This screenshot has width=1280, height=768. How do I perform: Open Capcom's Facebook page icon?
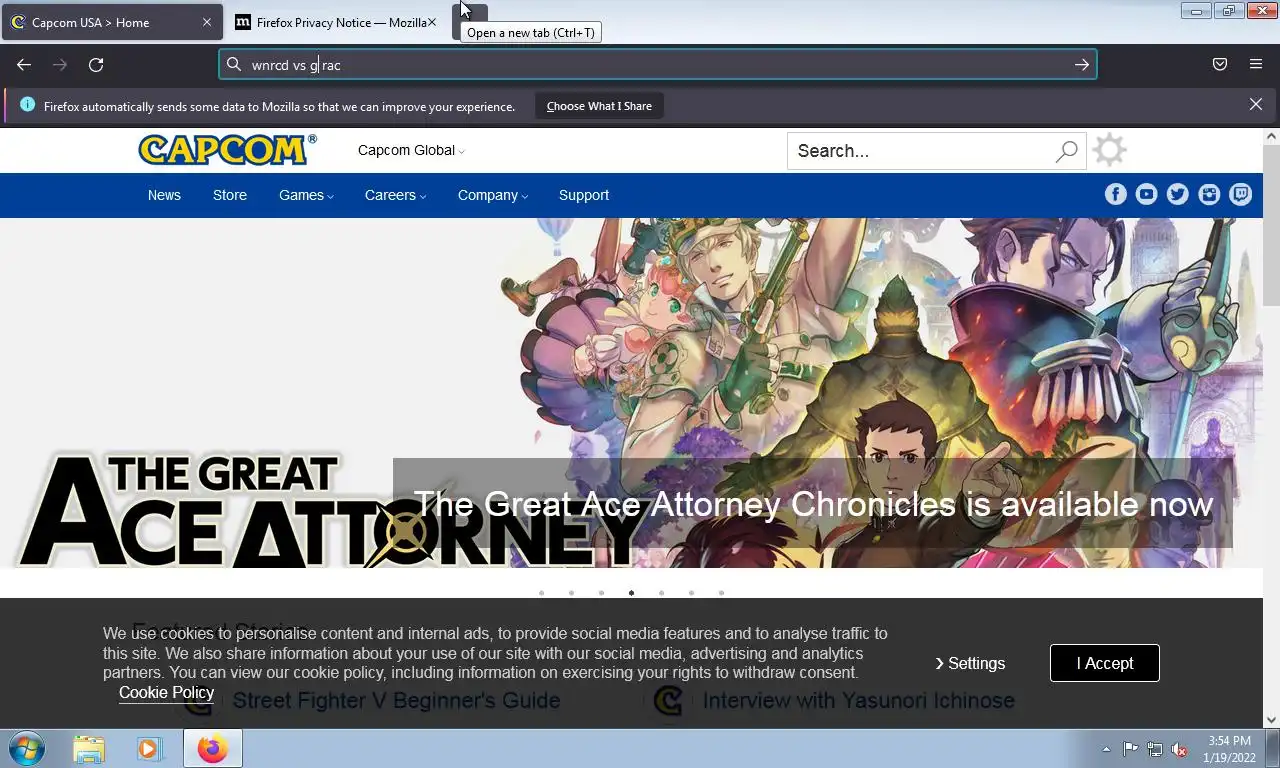pos(1116,194)
